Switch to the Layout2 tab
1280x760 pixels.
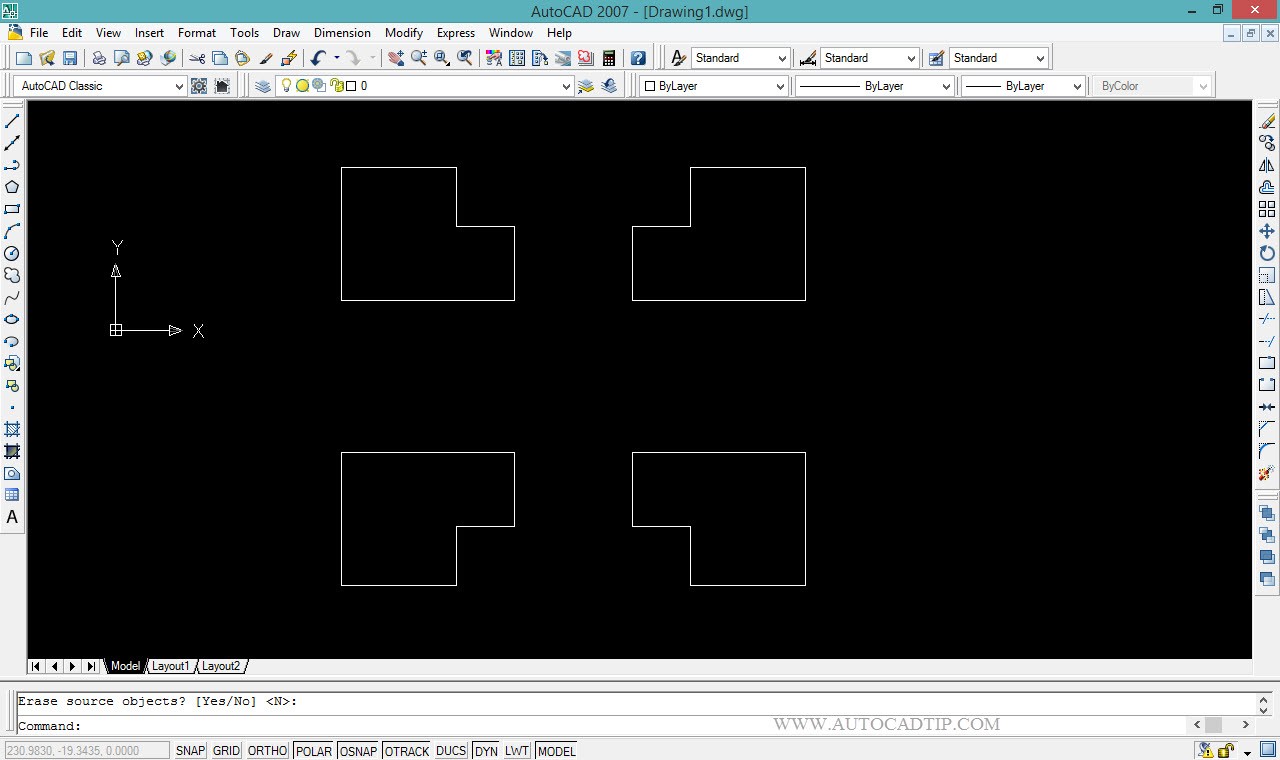[x=221, y=666]
